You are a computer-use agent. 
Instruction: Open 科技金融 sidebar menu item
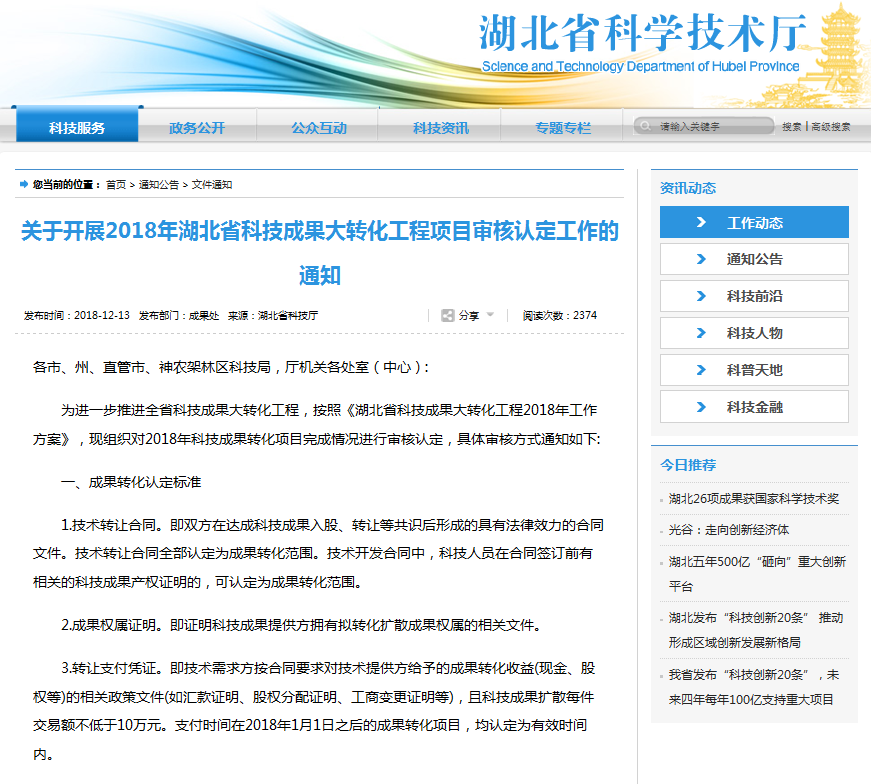coord(754,407)
